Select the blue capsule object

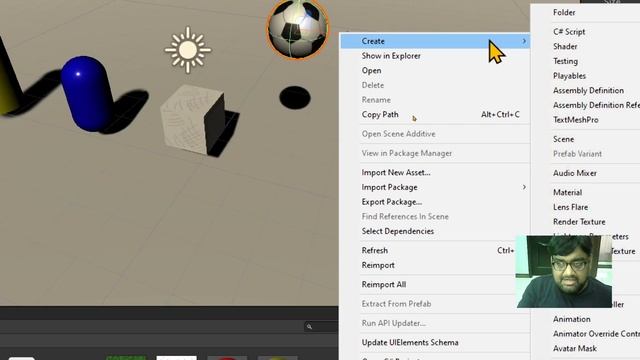click(x=87, y=94)
